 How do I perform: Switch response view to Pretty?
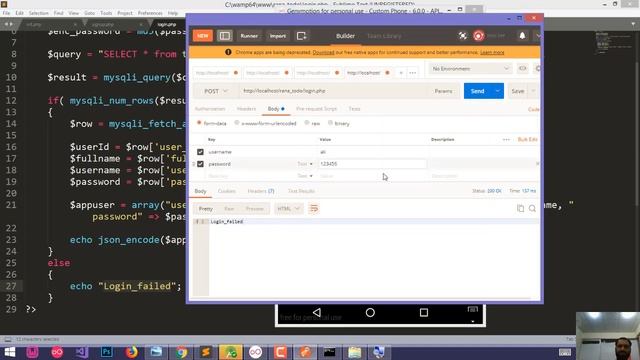point(206,209)
